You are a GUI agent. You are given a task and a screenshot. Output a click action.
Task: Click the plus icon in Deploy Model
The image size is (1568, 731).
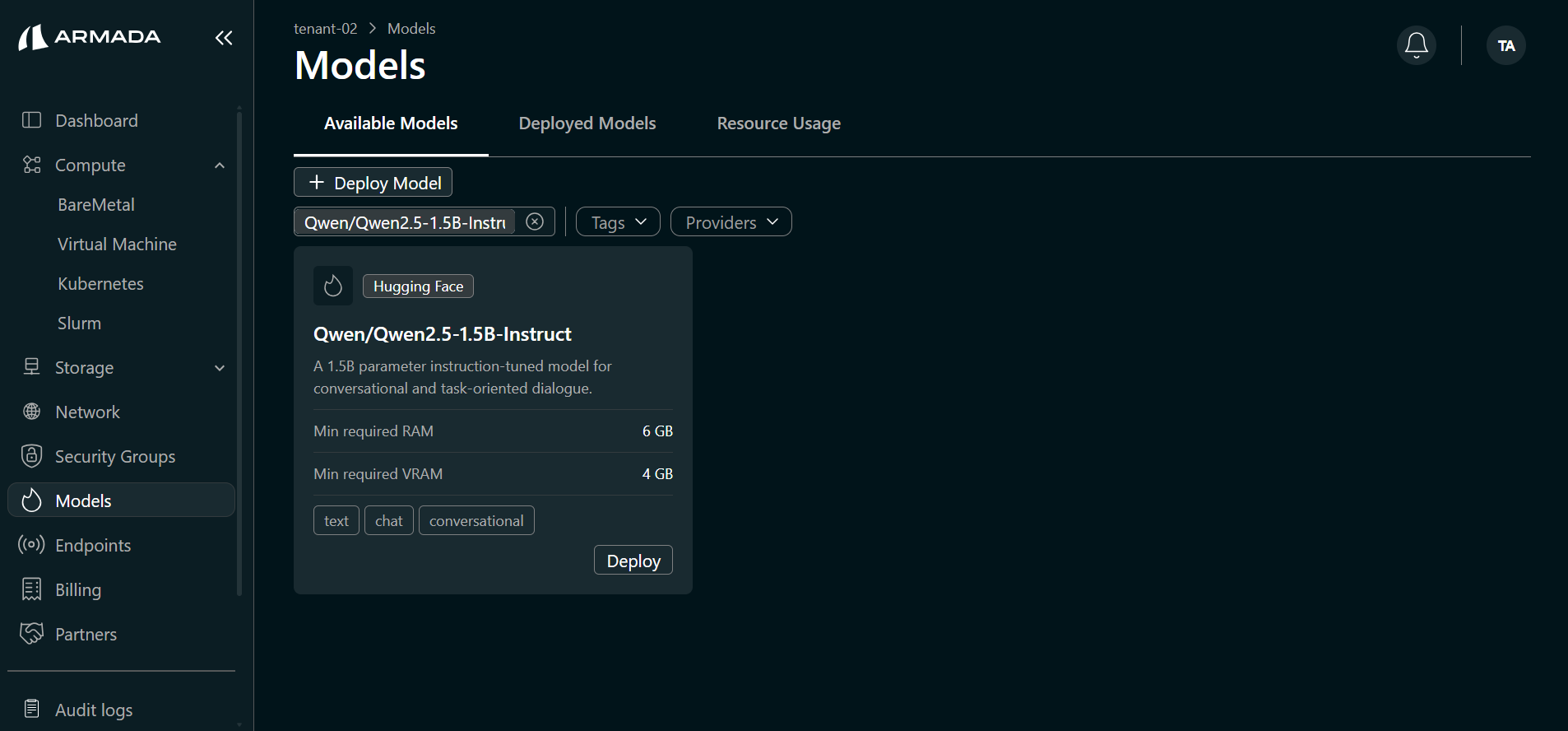(316, 182)
